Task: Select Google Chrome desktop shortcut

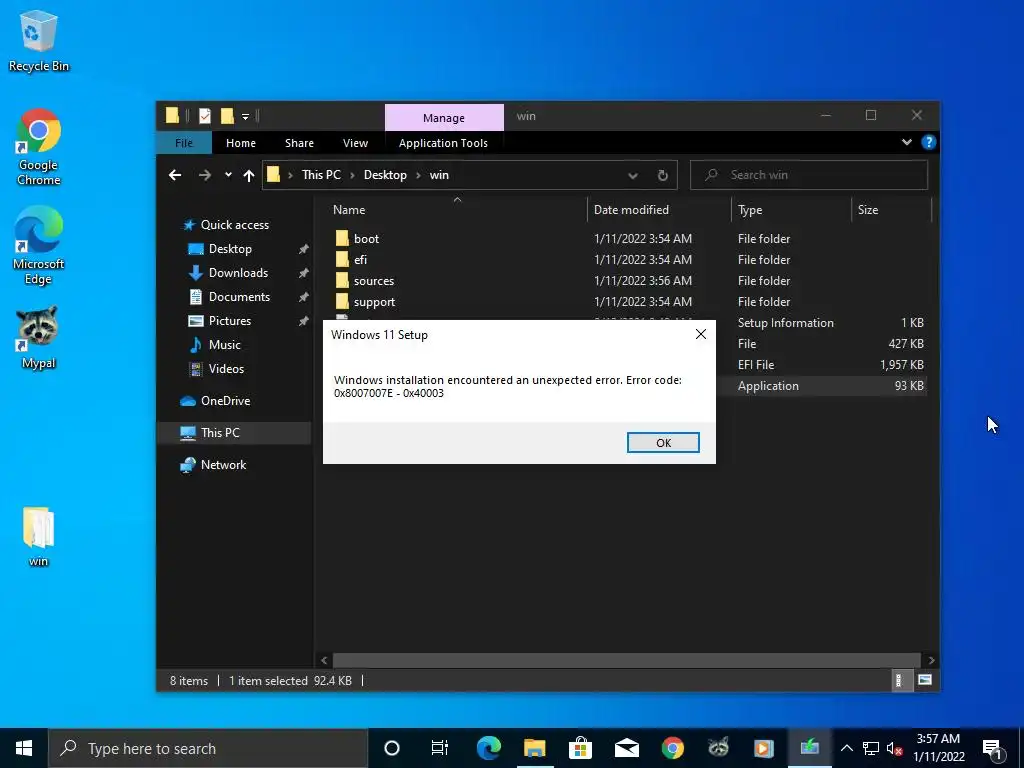Action: [x=39, y=148]
